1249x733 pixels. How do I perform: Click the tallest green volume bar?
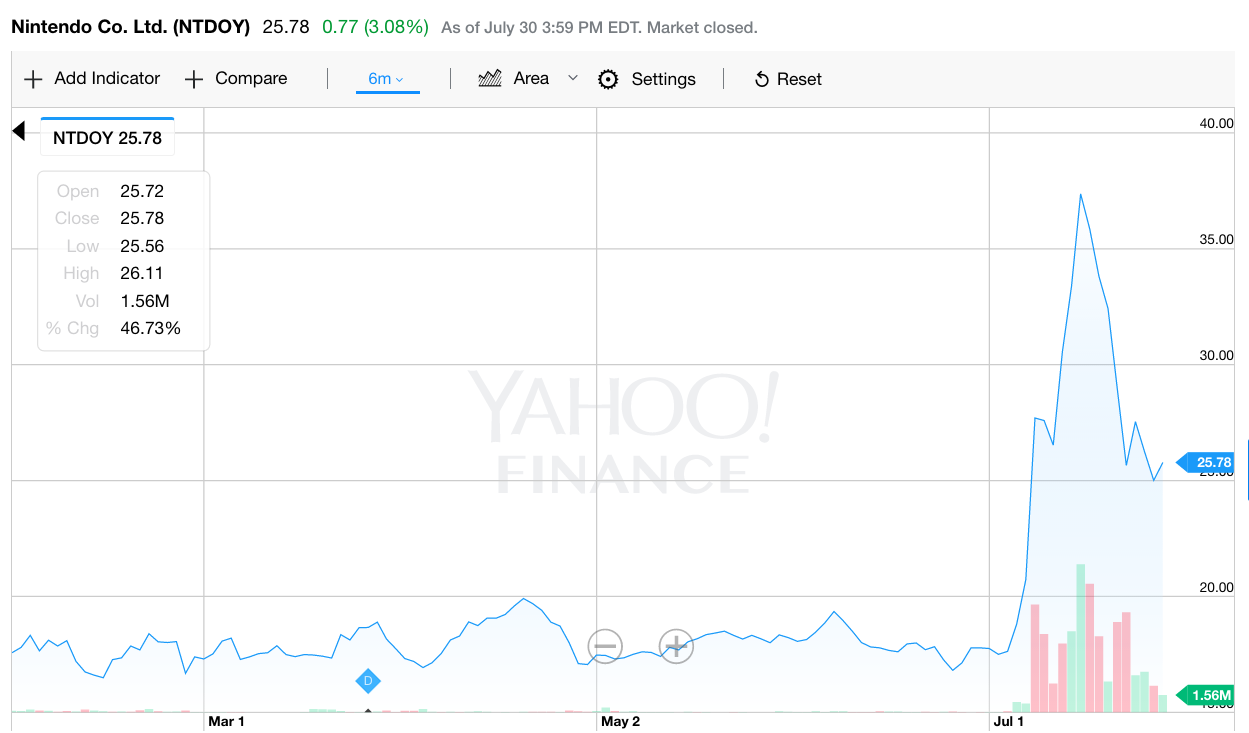[1081, 638]
